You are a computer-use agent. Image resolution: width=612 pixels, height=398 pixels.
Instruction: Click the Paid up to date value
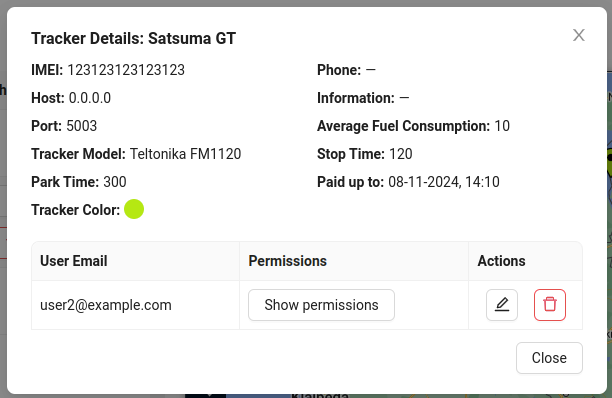(444, 182)
